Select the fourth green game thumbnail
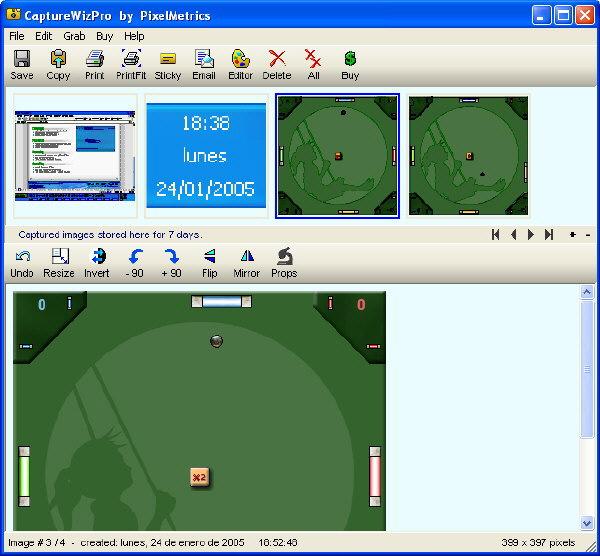 point(468,156)
